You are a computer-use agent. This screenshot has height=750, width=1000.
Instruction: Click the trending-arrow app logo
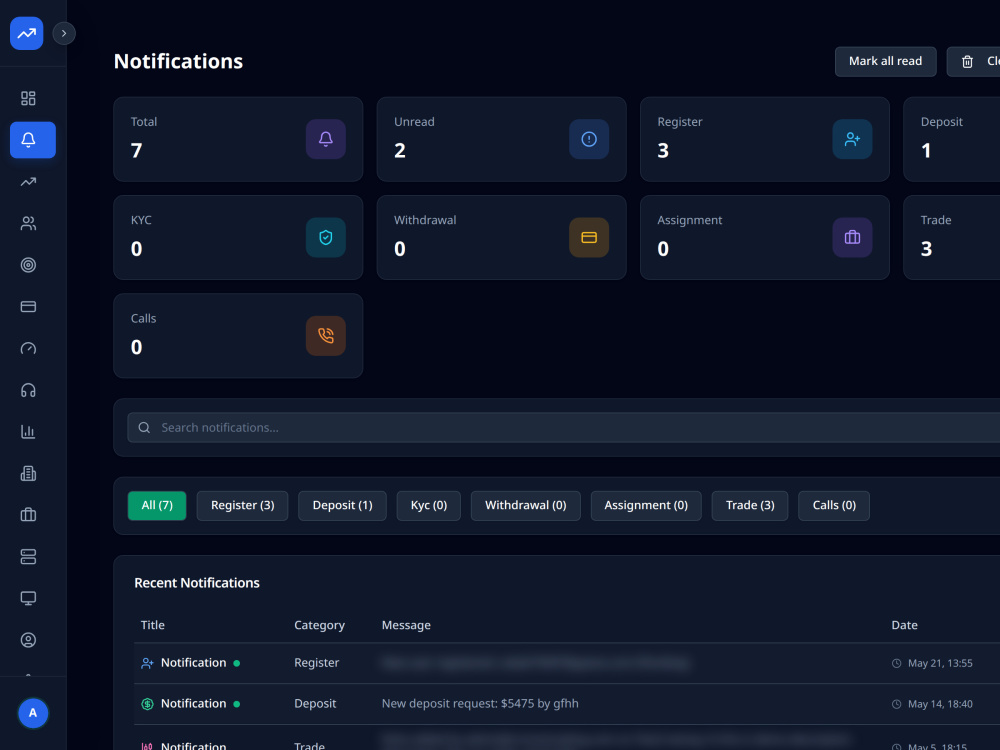27,33
